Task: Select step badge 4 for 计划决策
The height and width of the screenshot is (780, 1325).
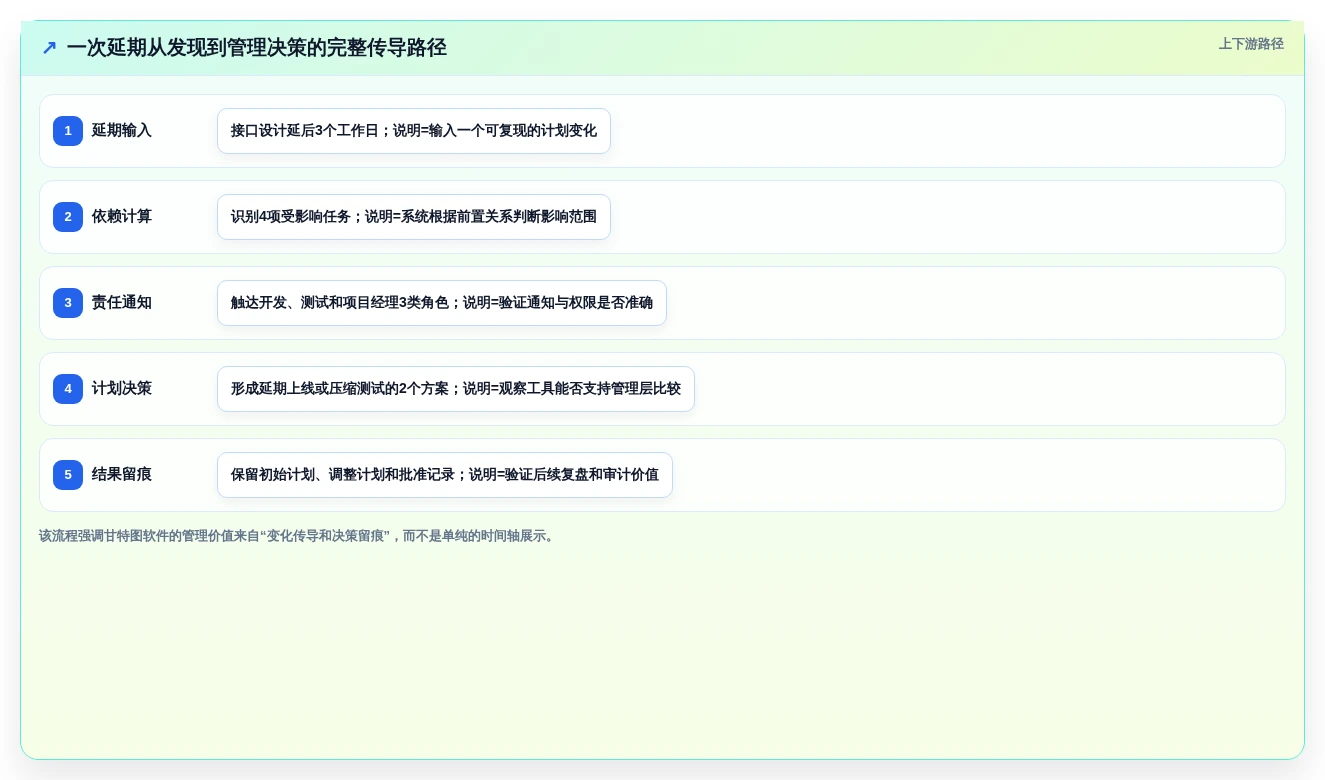Action: [x=68, y=389]
